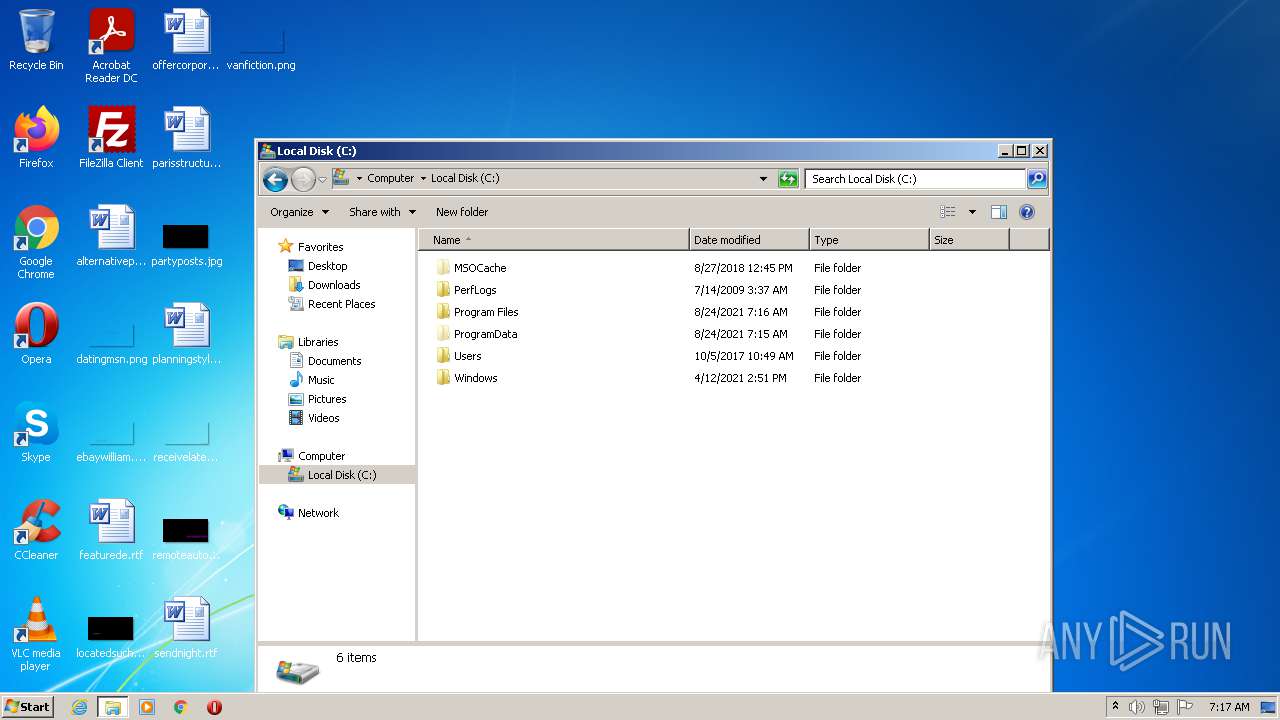Click the 7:17 AM taskbar clock
1280x720 pixels.
tap(1229, 707)
